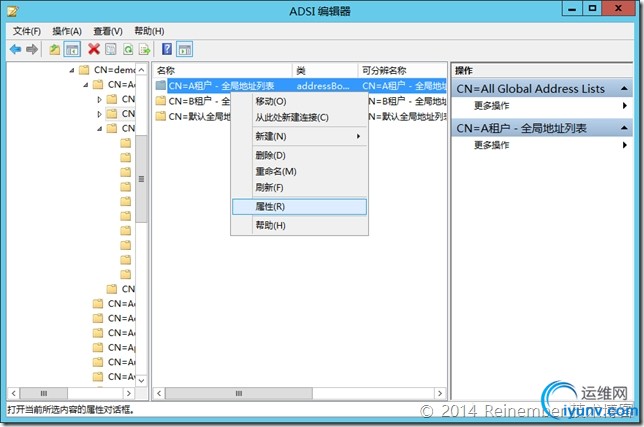
Task: Open 更多操作 under CN=All Global Address Lists
Action: tap(542, 106)
